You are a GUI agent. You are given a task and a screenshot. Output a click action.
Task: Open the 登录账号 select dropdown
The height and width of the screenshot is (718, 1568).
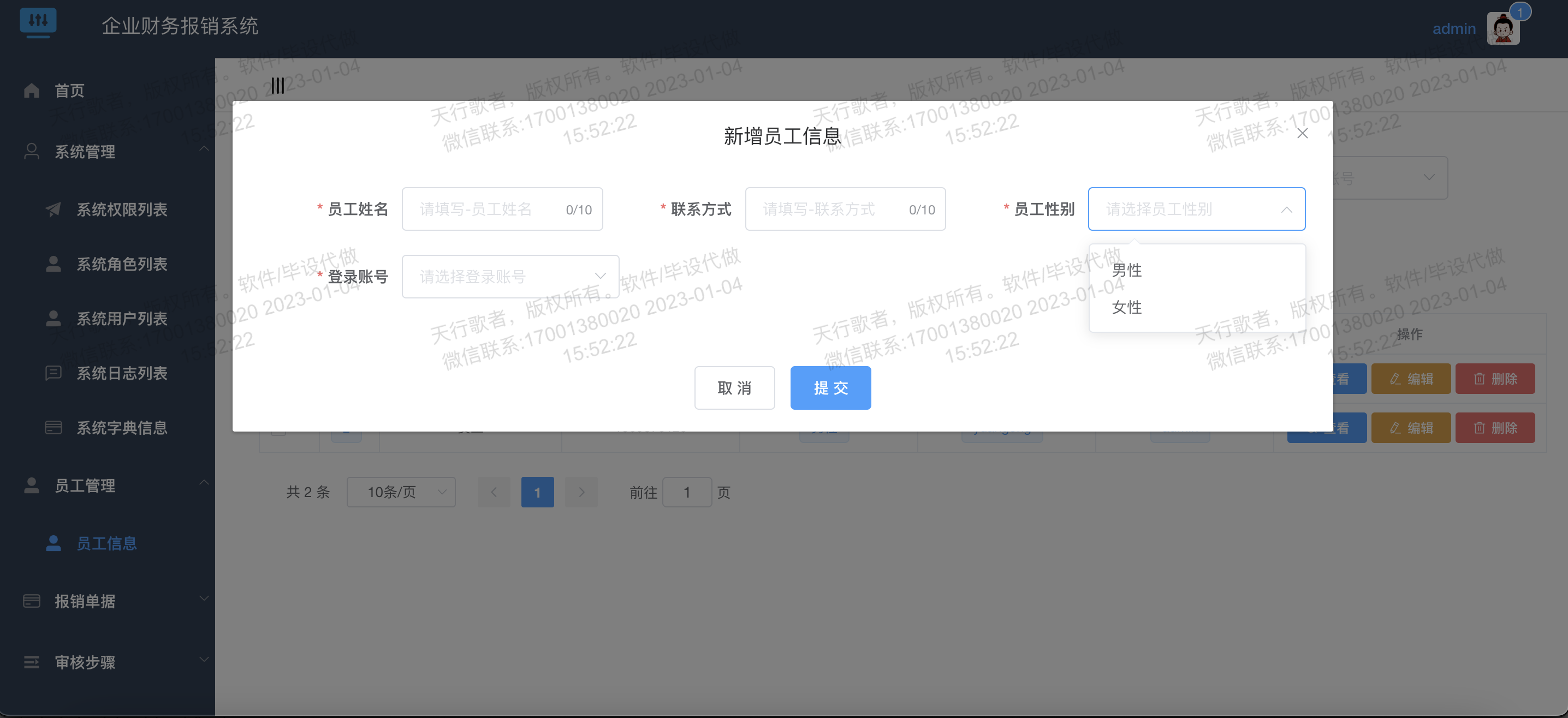pos(510,277)
